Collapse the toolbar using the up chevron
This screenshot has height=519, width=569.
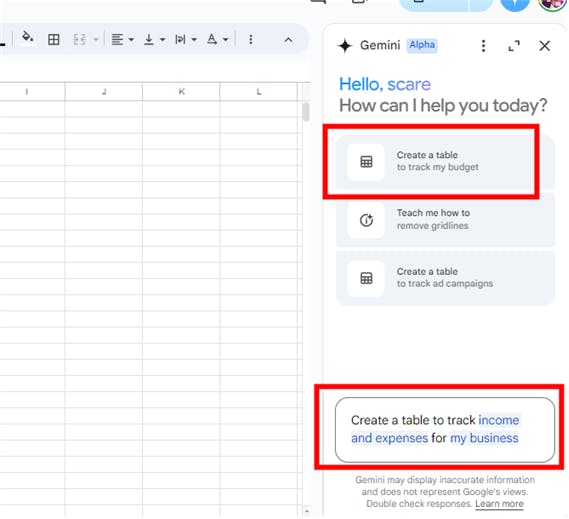coord(288,40)
